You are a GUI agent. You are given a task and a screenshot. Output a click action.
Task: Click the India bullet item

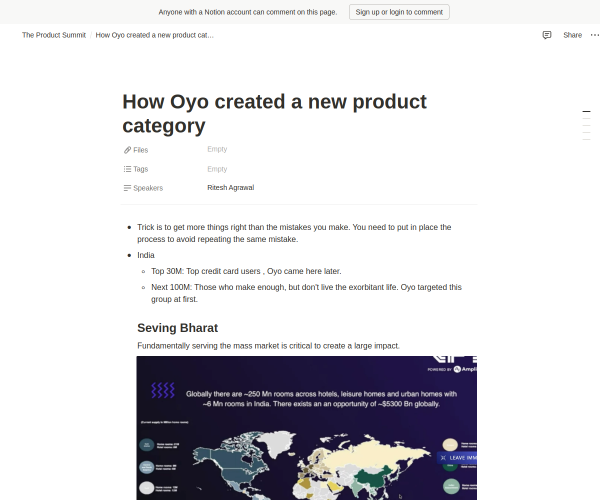click(146, 255)
